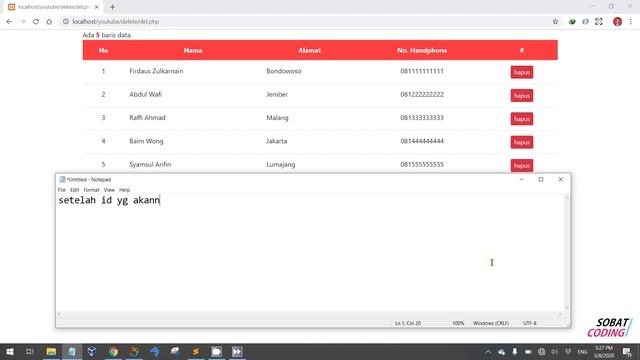Open the green extension icon in Chrome toolbar
640x360 pixels.
(572, 22)
